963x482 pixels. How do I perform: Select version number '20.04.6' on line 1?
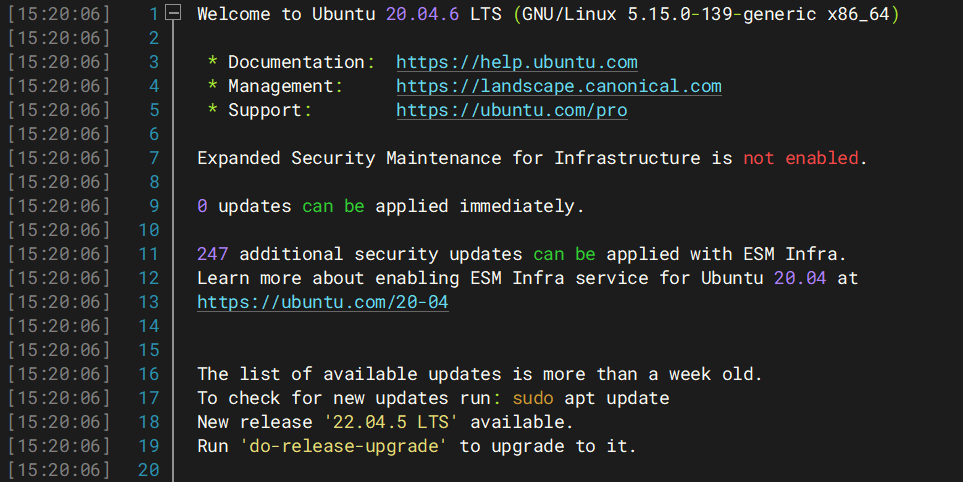pyautogui.click(x=422, y=14)
